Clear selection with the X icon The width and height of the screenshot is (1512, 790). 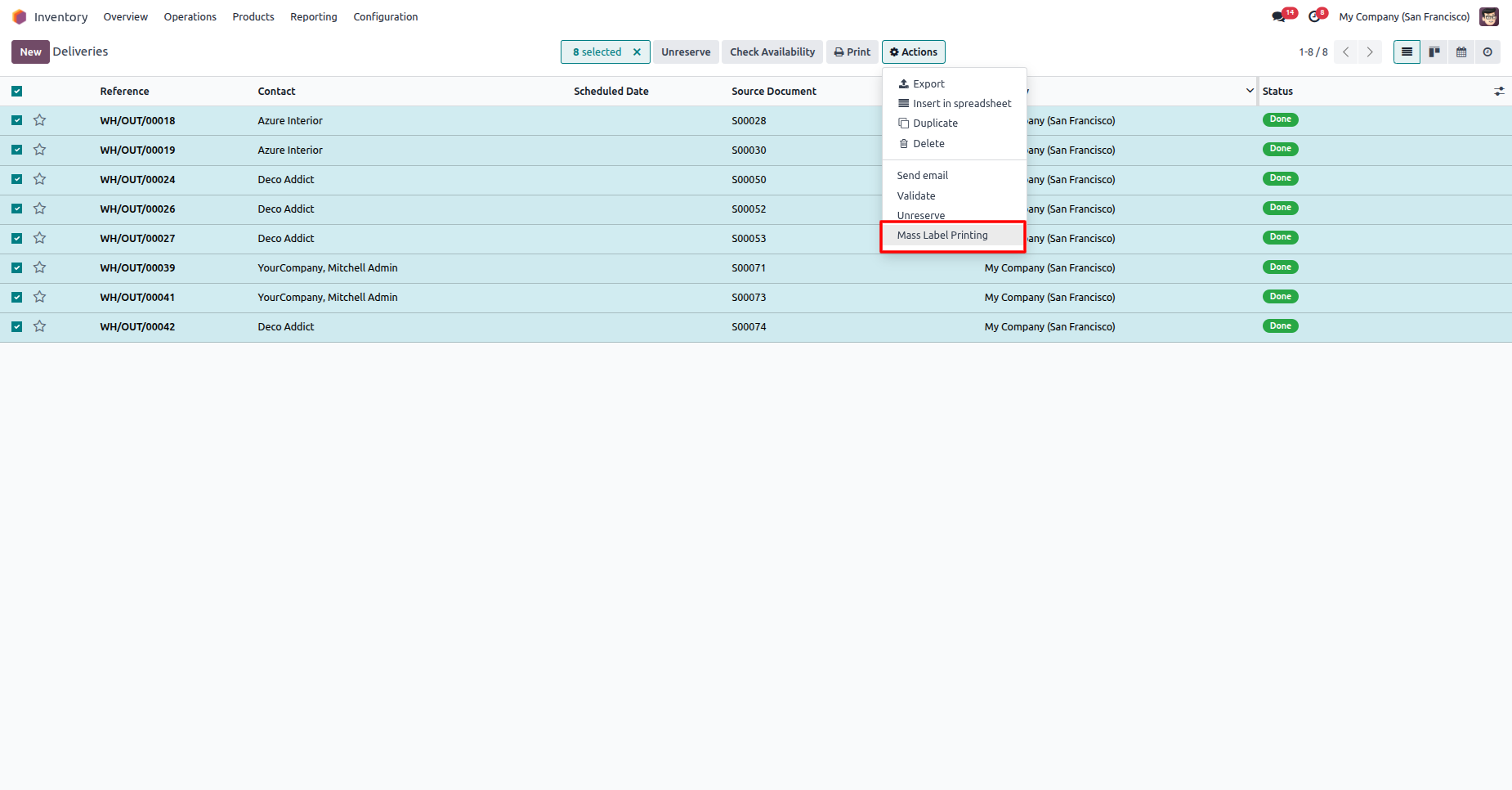coord(637,52)
